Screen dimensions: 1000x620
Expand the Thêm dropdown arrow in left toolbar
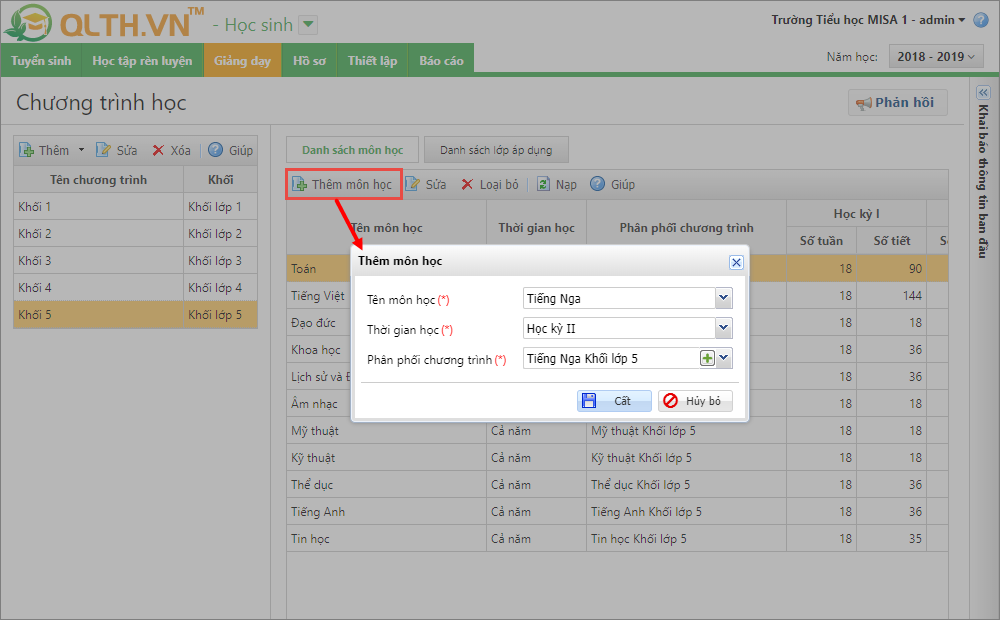(81, 151)
